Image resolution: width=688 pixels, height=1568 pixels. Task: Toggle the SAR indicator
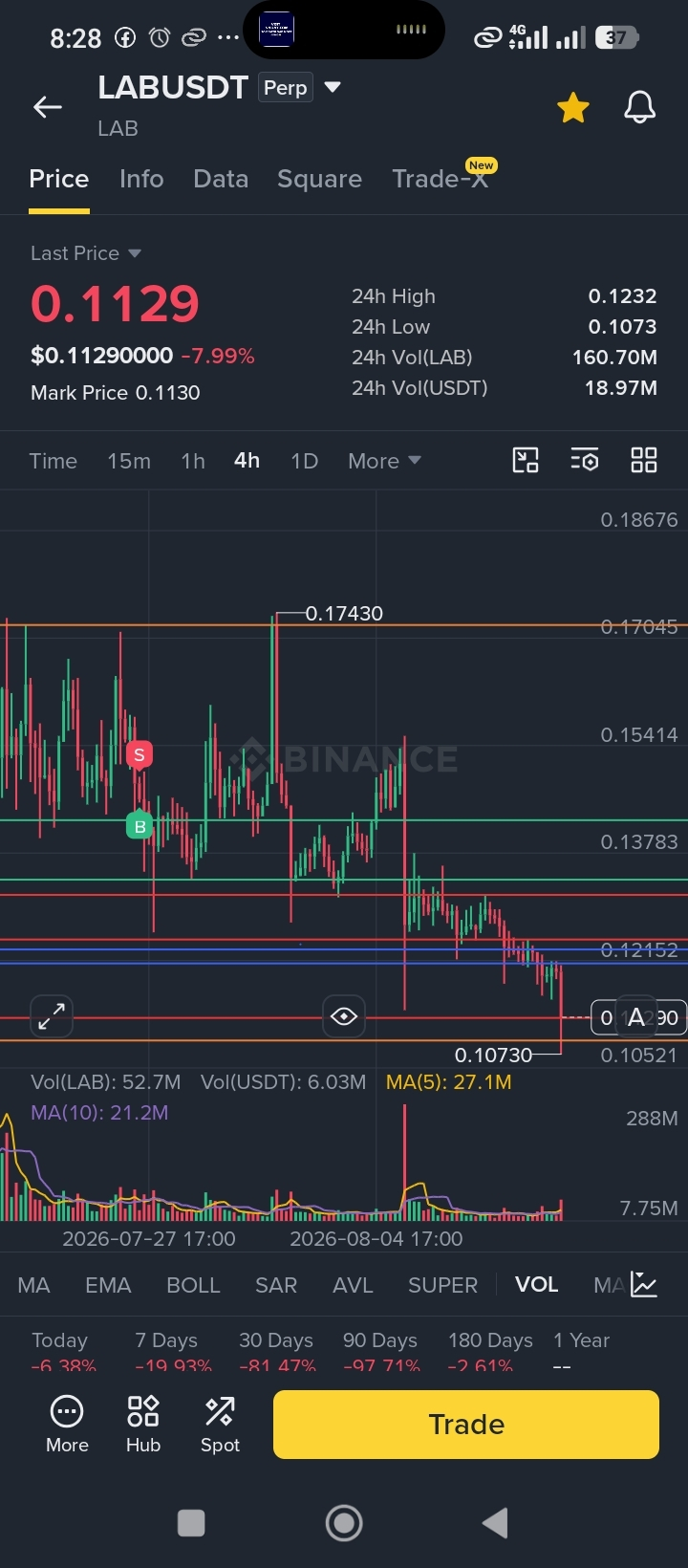click(276, 1285)
